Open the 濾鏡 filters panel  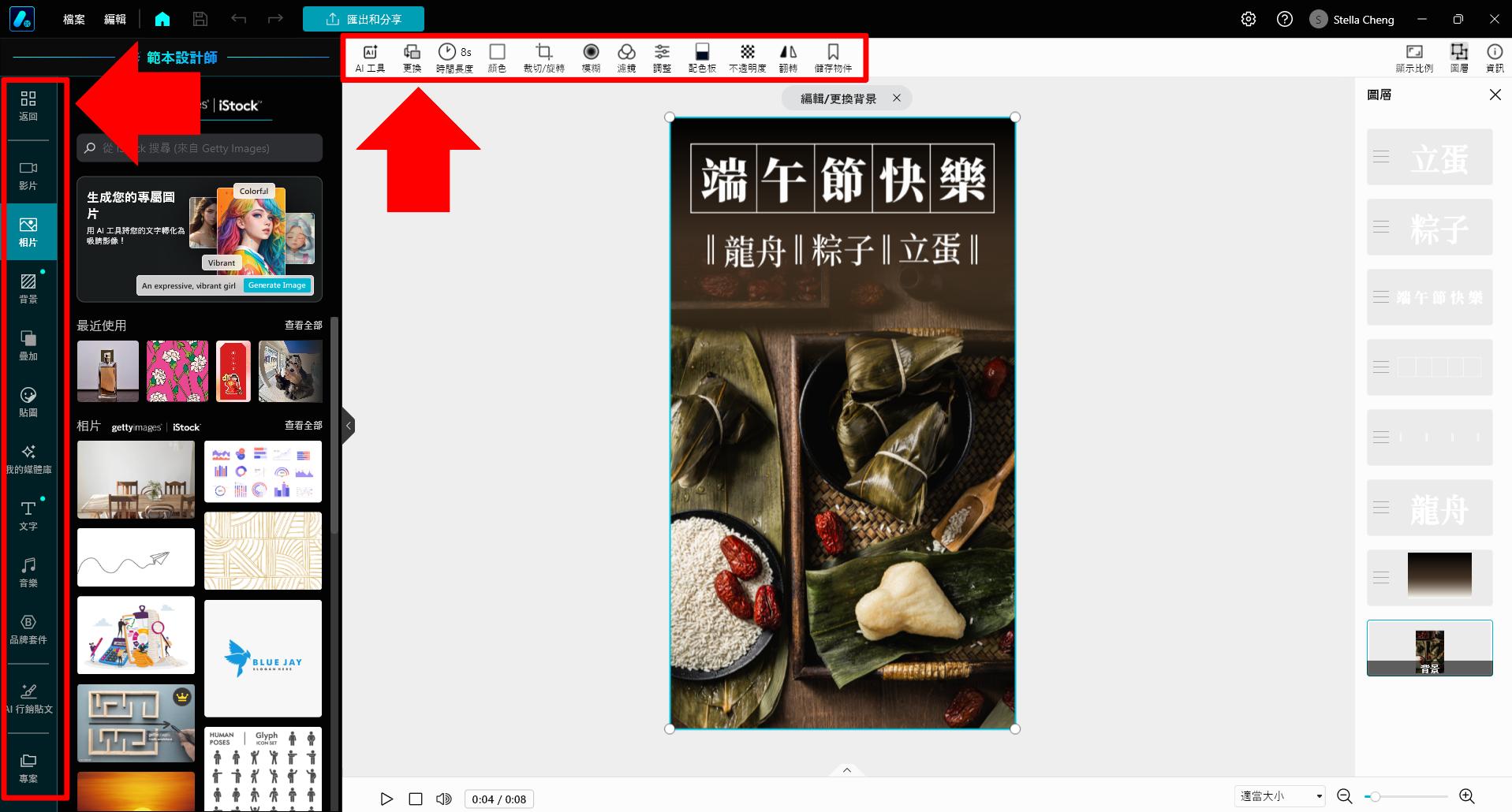coord(626,57)
